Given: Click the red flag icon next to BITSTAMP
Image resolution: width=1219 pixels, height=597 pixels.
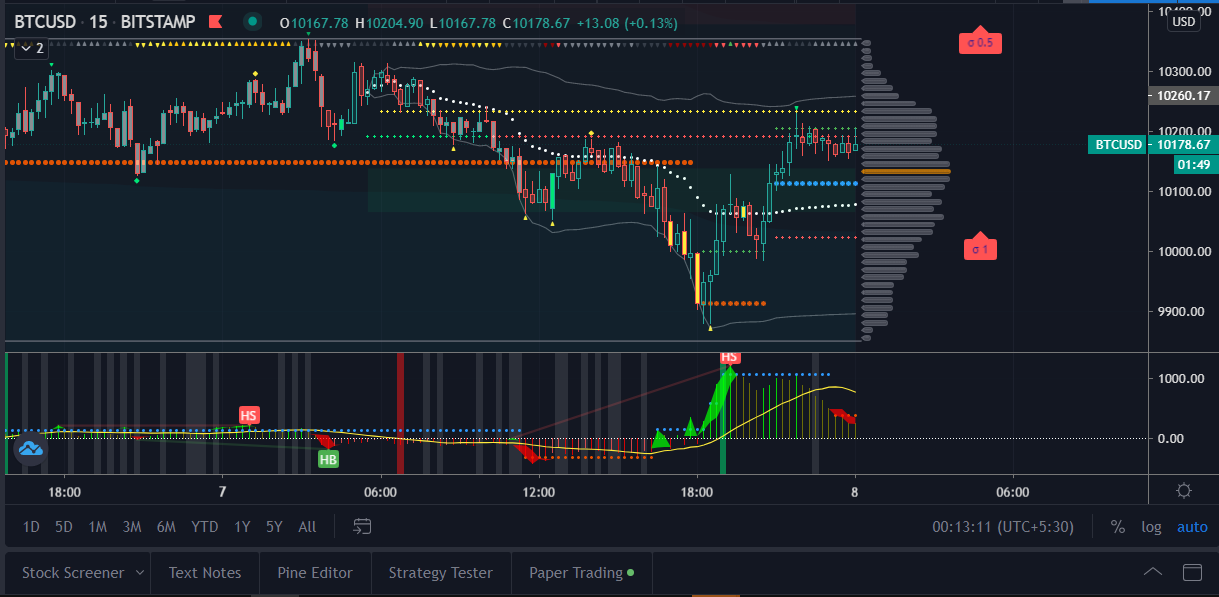Looking at the screenshot, I should pyautogui.click(x=215, y=21).
